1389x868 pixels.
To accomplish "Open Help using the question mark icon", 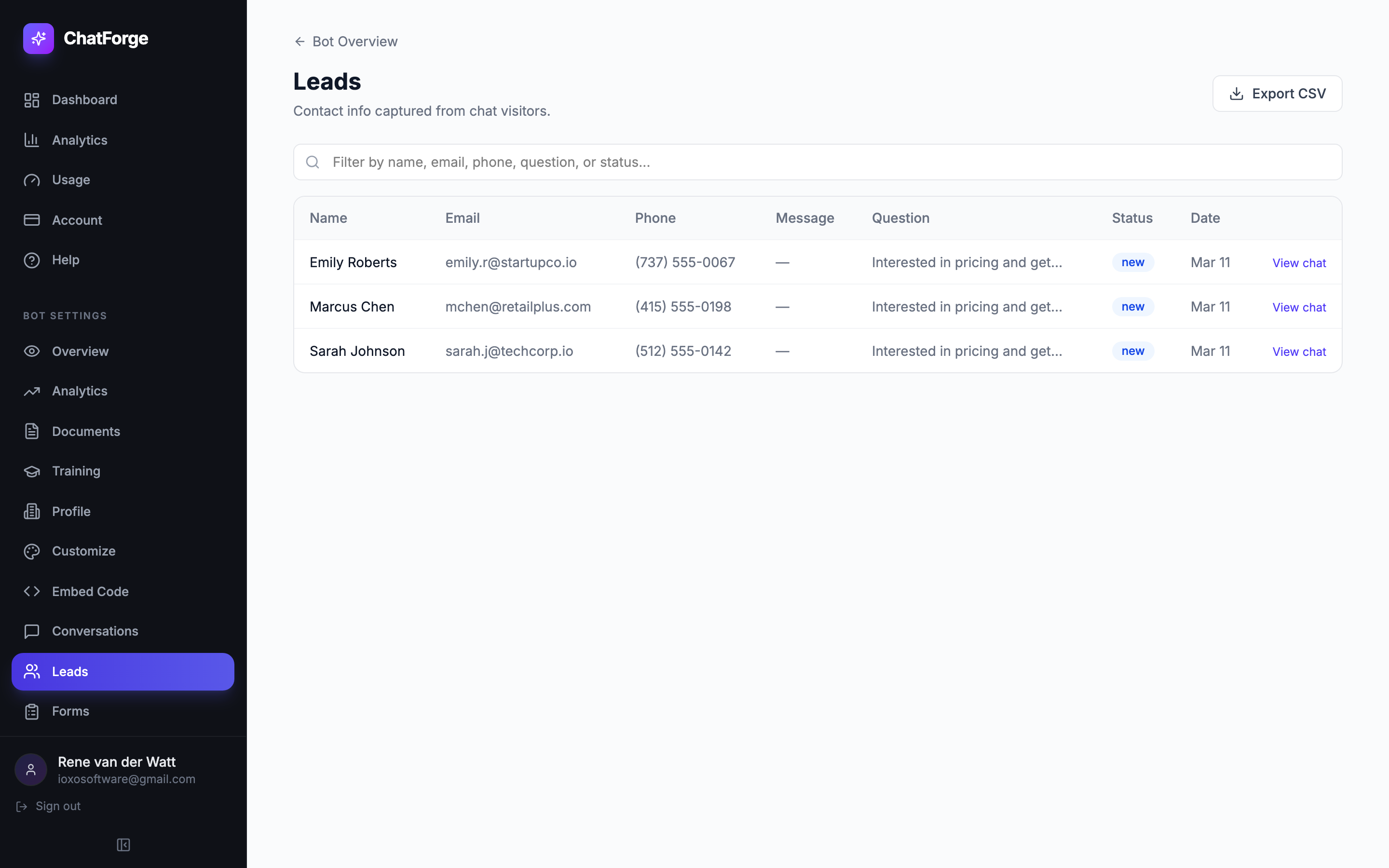I will pos(31,259).
